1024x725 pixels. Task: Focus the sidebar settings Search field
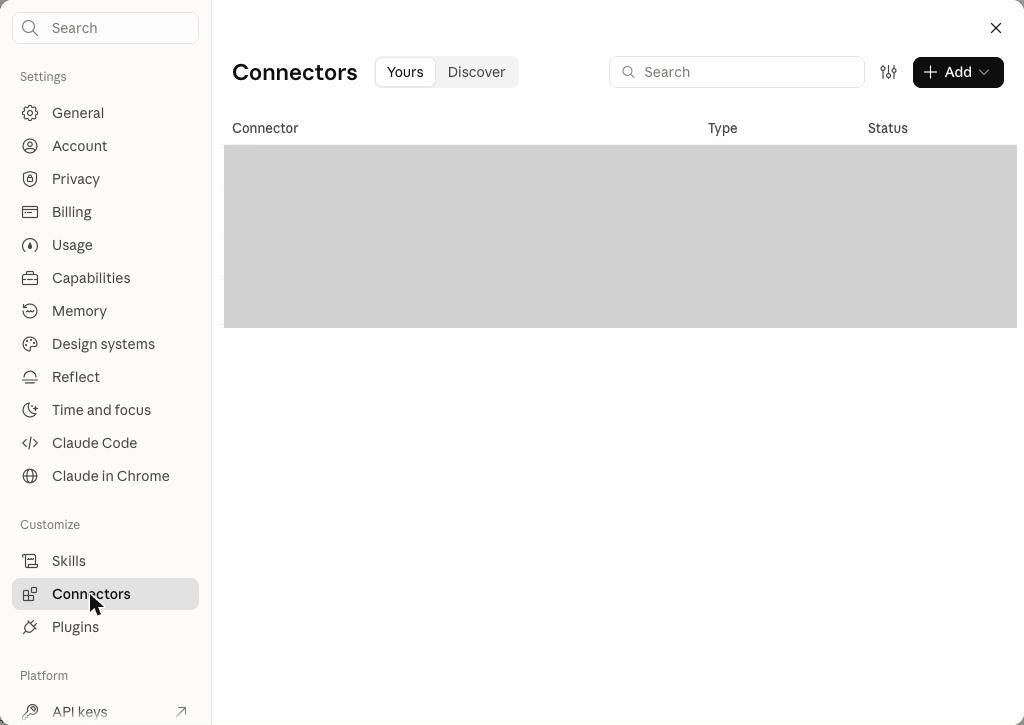(105, 28)
